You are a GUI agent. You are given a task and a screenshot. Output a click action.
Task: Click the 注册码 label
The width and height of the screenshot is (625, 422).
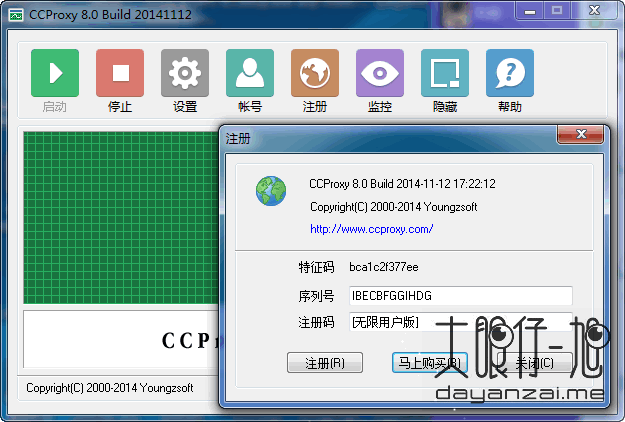click(316, 322)
